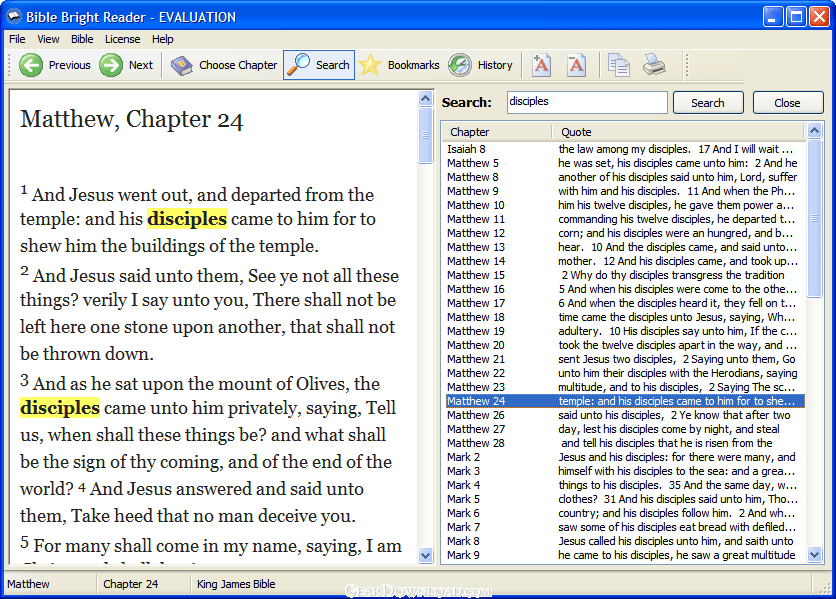Viewport: 836px width, 599px height.
Task: Toggle the Search magnifier toolbar button
Action: tap(319, 65)
